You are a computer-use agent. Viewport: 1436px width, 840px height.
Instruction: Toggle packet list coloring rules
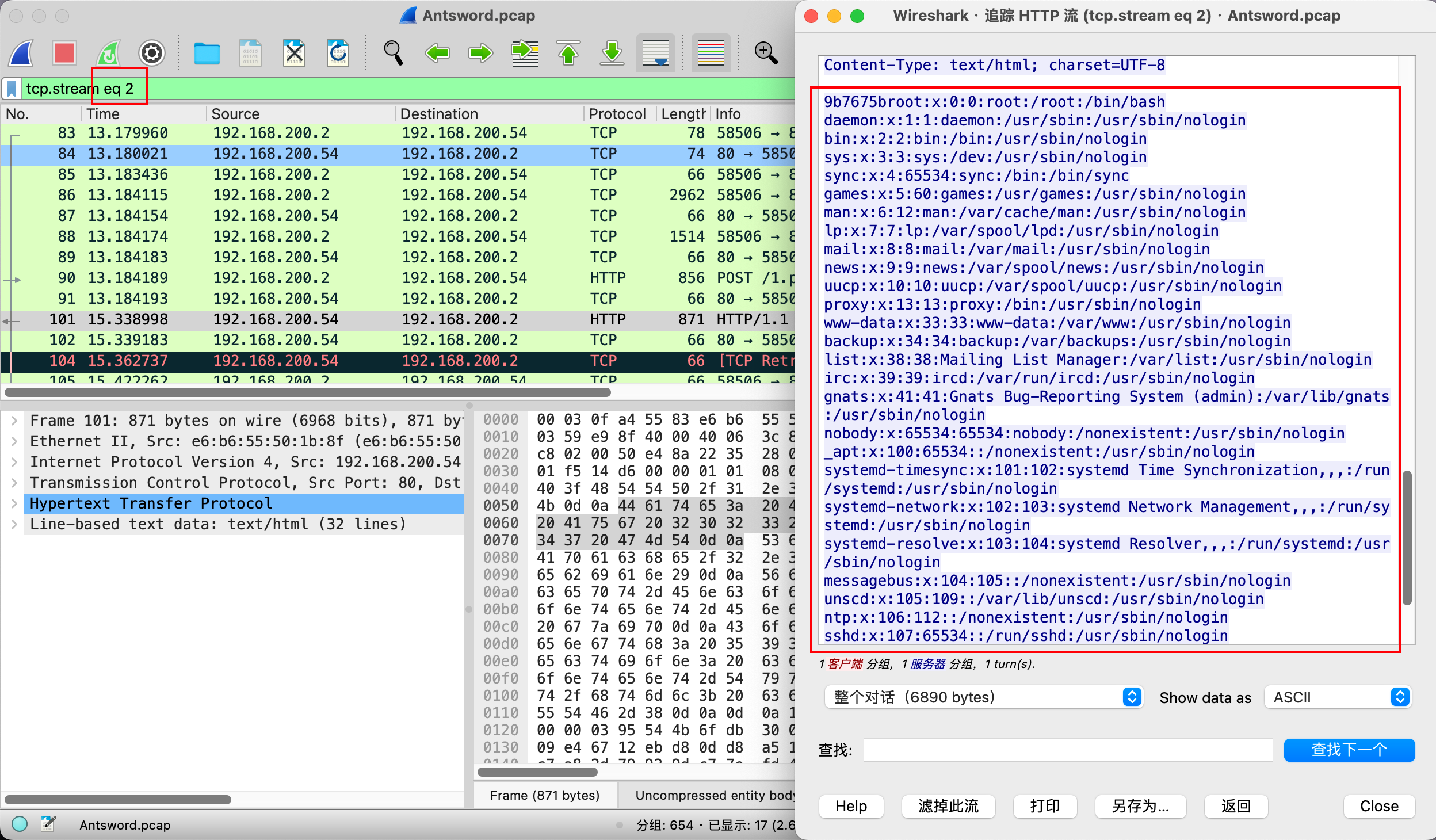click(x=711, y=54)
